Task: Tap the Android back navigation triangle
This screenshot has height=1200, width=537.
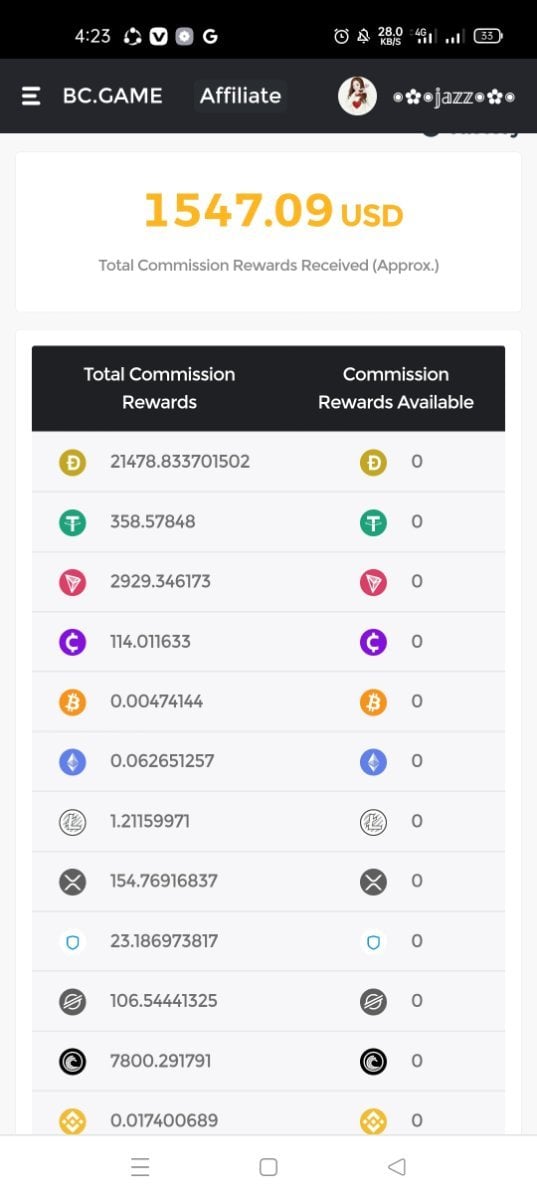Action: (396, 1167)
